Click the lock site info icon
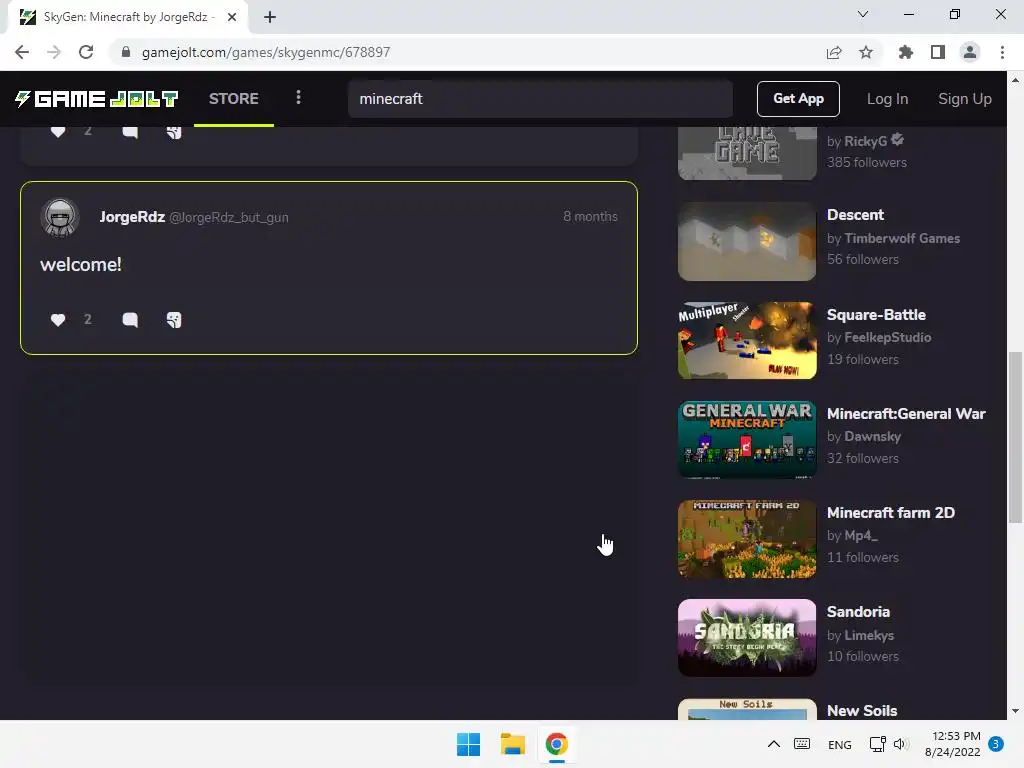Image resolution: width=1024 pixels, height=768 pixels. coord(126,52)
